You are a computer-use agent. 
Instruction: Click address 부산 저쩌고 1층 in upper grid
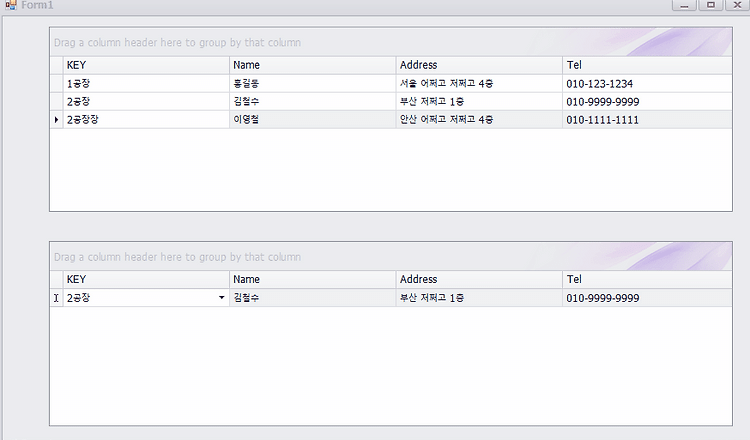pos(479,102)
